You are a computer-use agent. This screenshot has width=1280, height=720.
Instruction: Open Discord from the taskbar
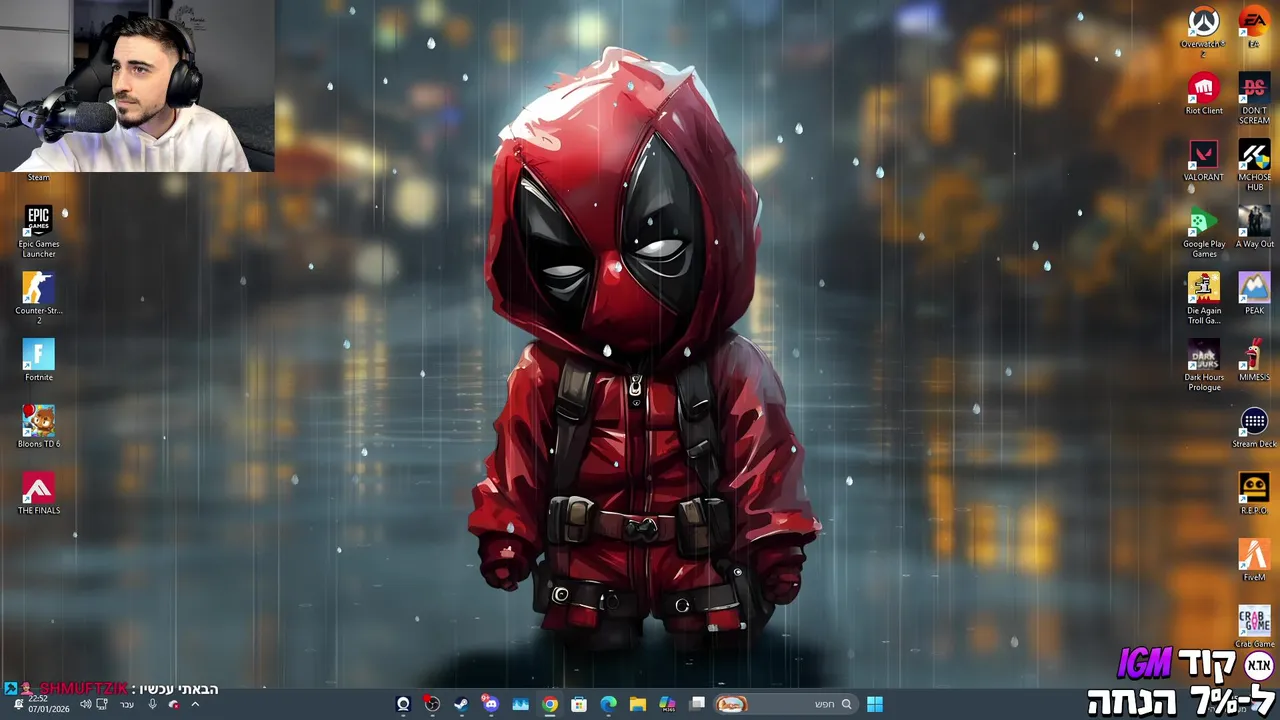pos(490,704)
